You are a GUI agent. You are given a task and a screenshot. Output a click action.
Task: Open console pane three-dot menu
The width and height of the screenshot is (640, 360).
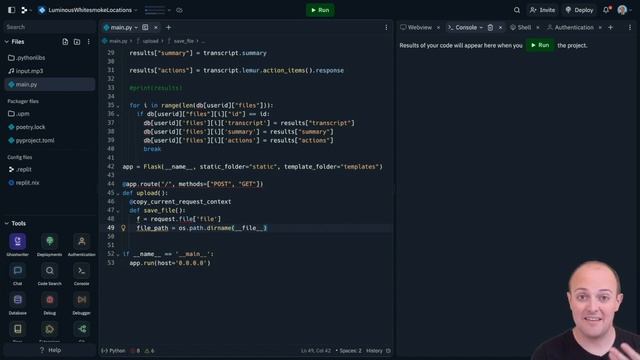tap(630, 27)
